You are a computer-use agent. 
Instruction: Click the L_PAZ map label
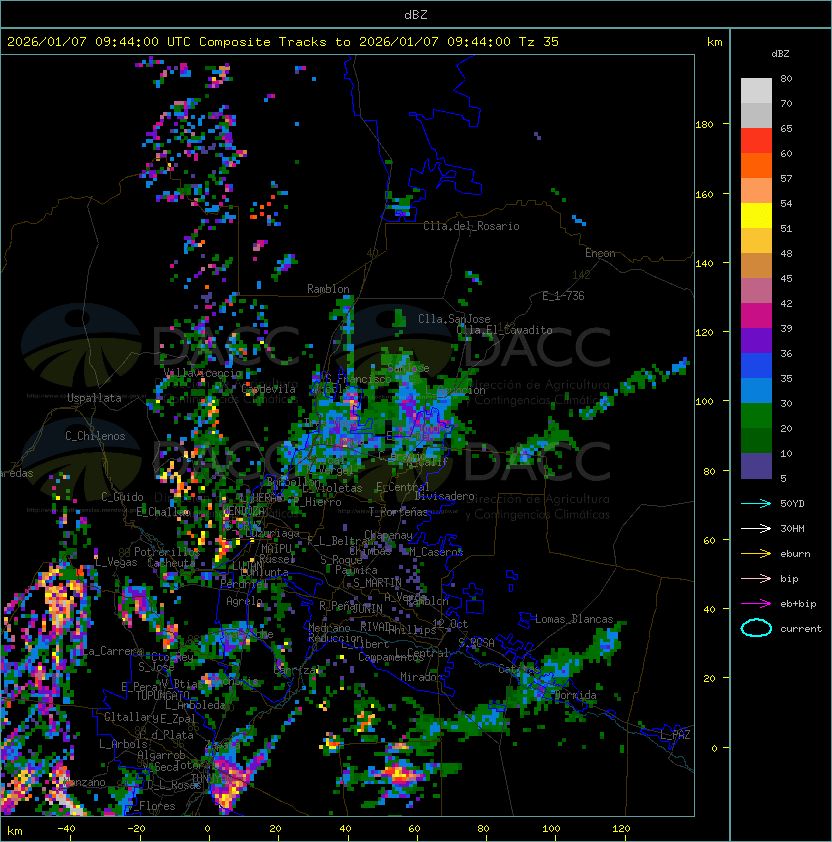(x=675, y=735)
